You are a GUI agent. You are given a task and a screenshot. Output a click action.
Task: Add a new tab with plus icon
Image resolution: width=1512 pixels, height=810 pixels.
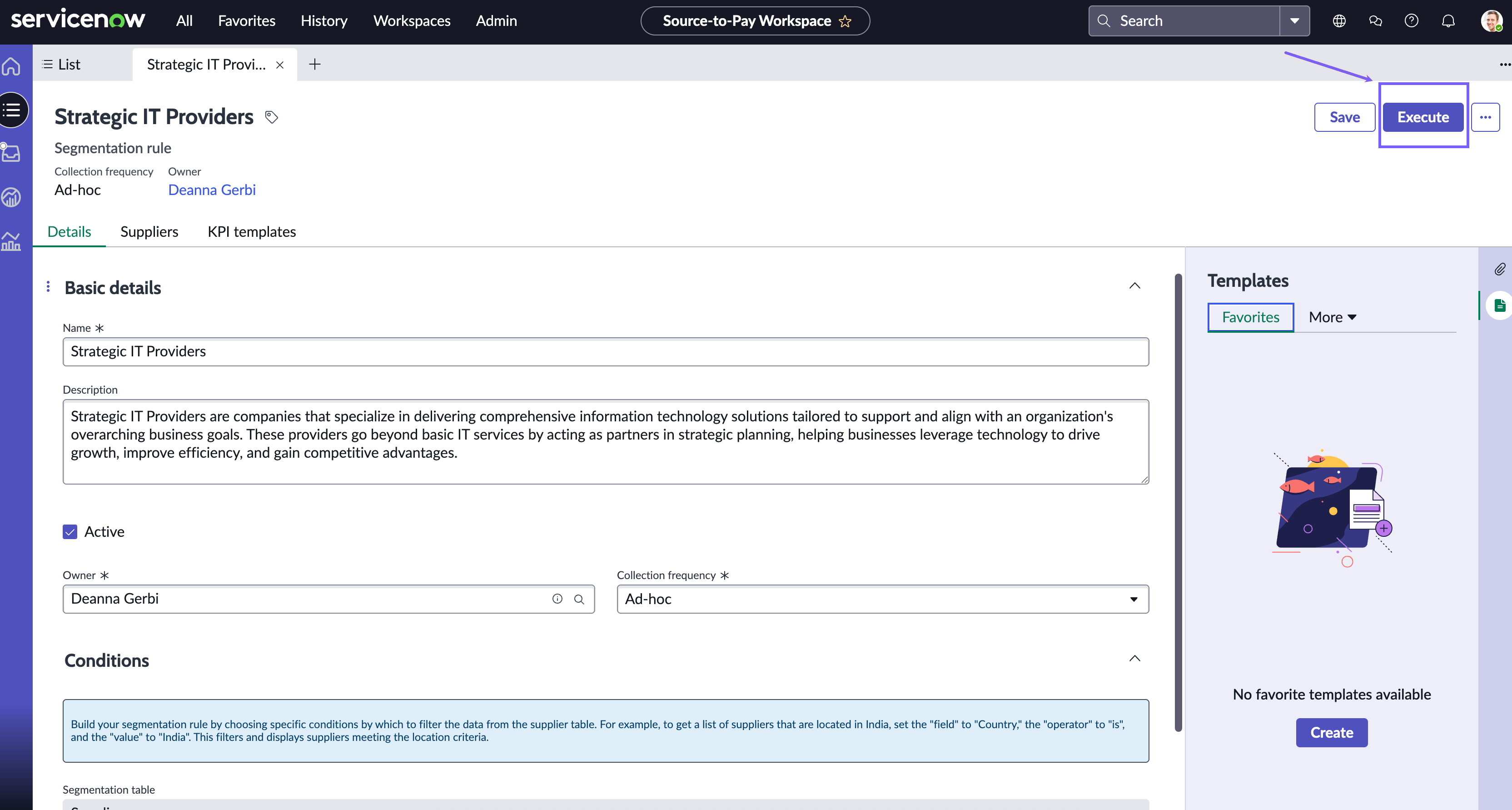[314, 64]
